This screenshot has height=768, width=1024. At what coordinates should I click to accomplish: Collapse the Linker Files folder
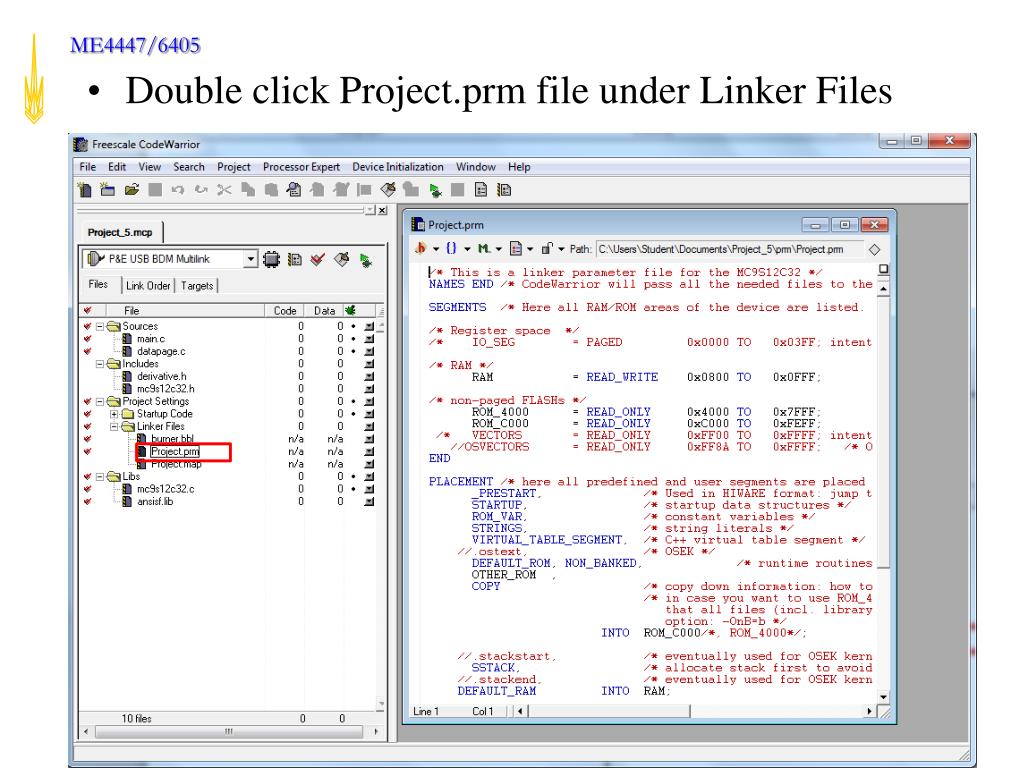(114, 426)
